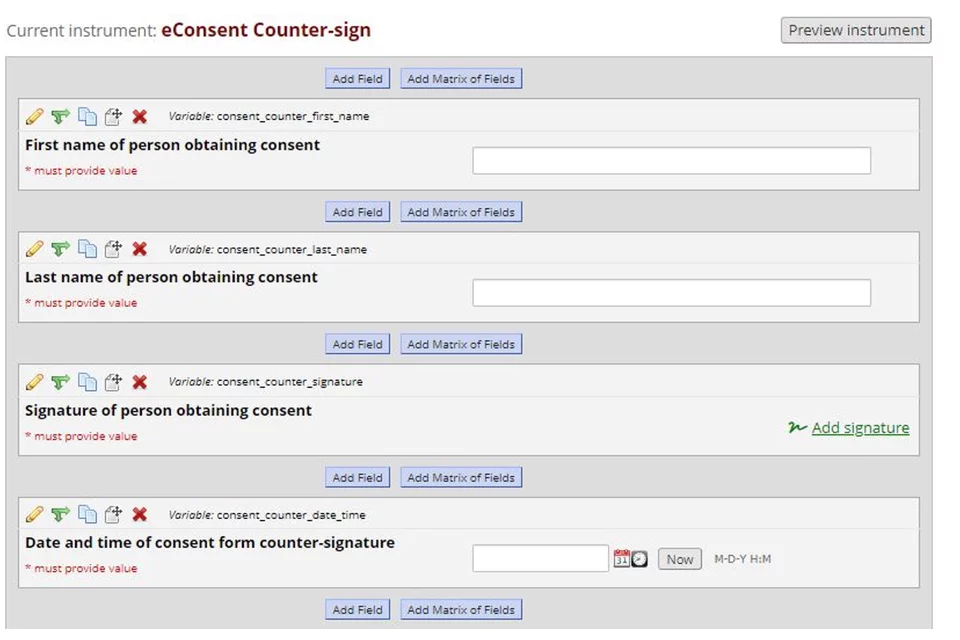Open branching logic for consent_counter_signature field
960x640 pixels.
(60, 382)
